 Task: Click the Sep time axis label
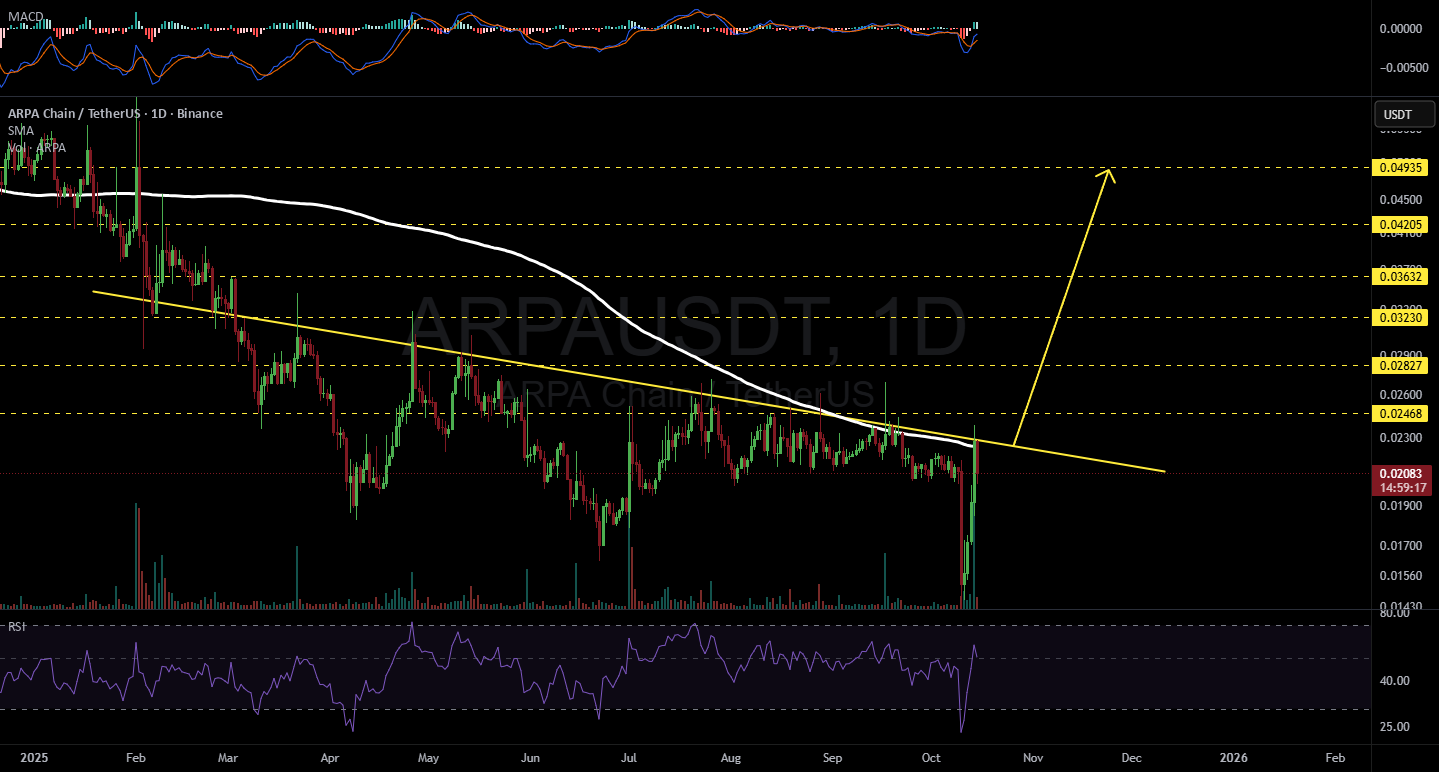(834, 759)
